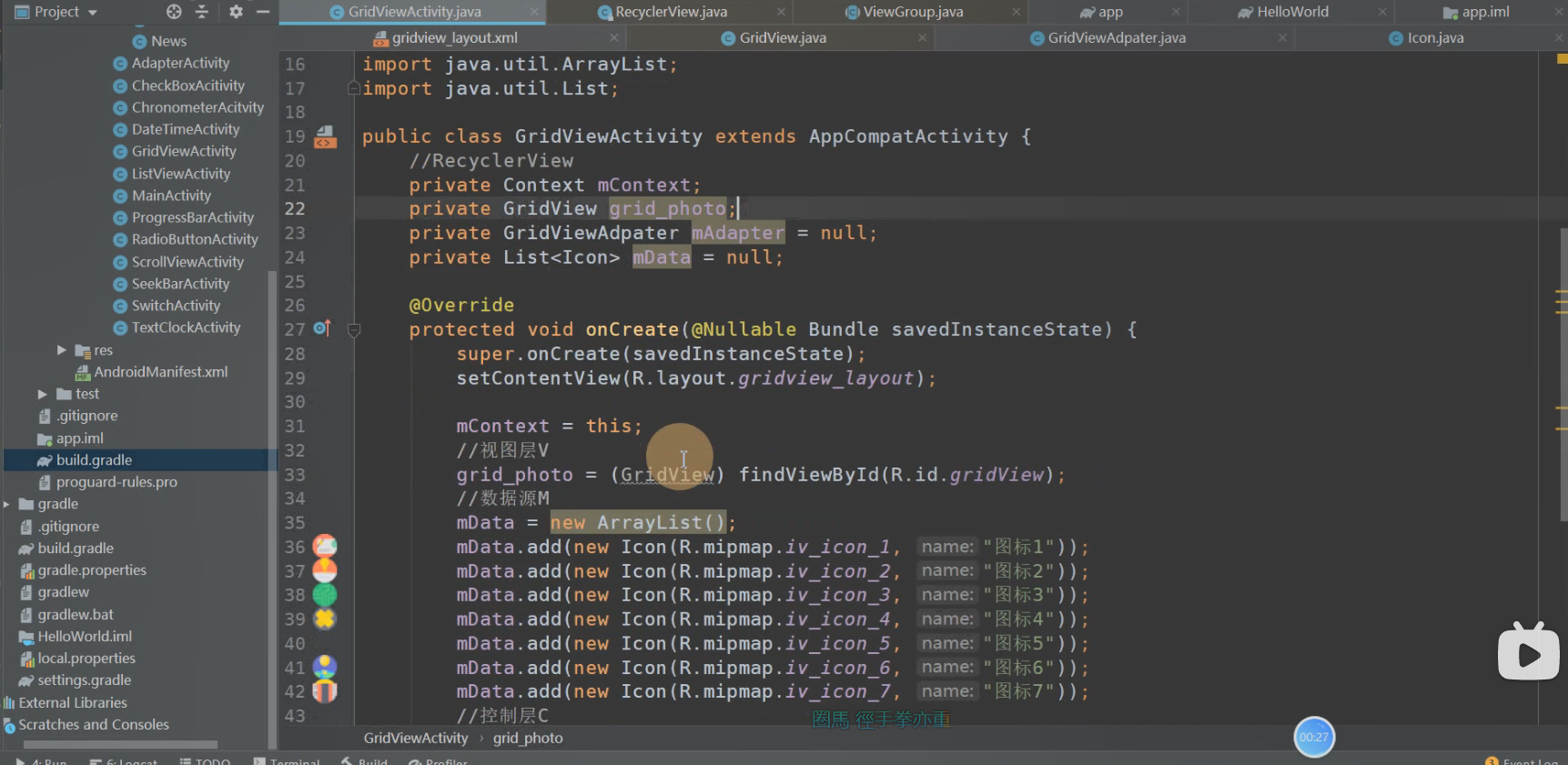
Task: Select the highlighted build.gradle file
Action: tap(94, 460)
